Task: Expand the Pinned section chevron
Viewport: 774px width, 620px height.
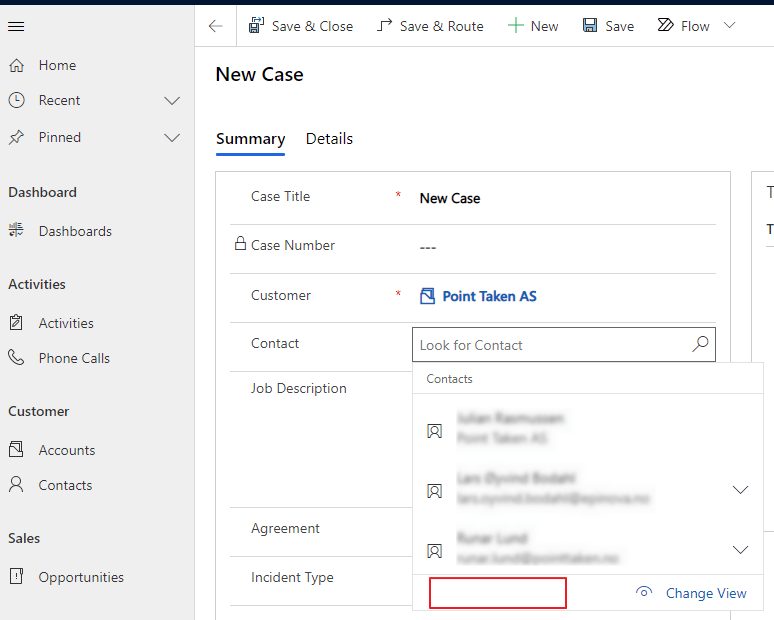Action: [172, 138]
